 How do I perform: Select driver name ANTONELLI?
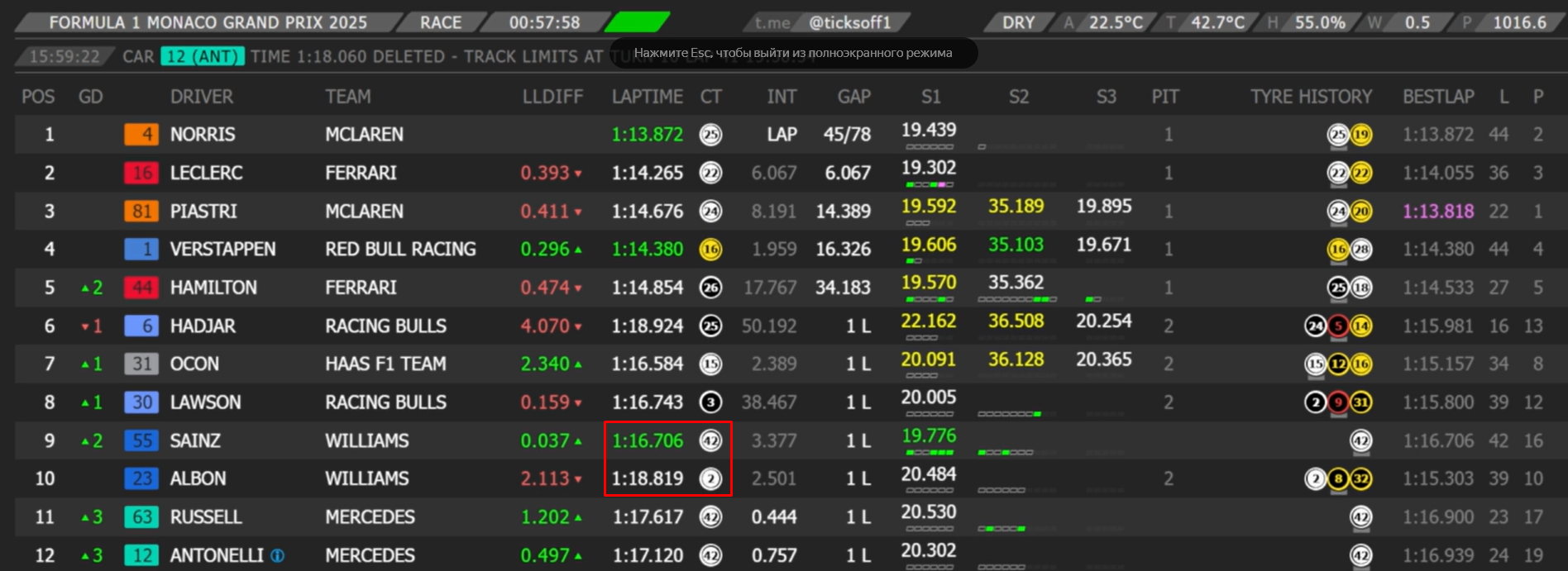pos(217,556)
